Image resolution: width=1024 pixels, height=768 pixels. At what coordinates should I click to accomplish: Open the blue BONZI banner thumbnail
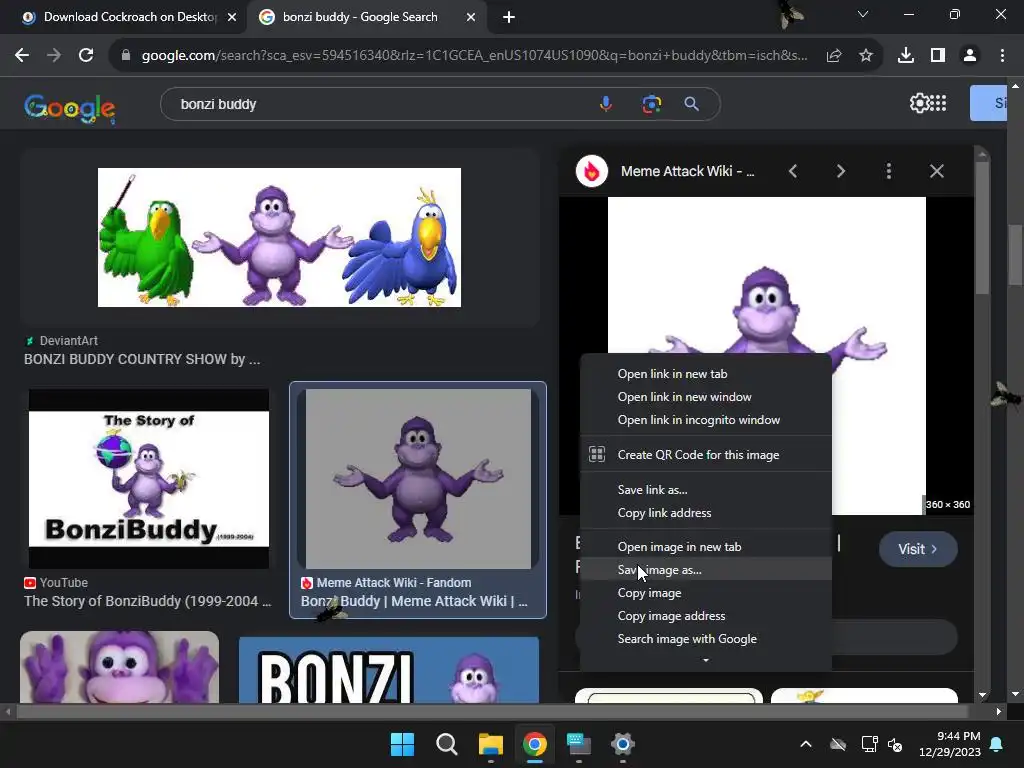389,670
